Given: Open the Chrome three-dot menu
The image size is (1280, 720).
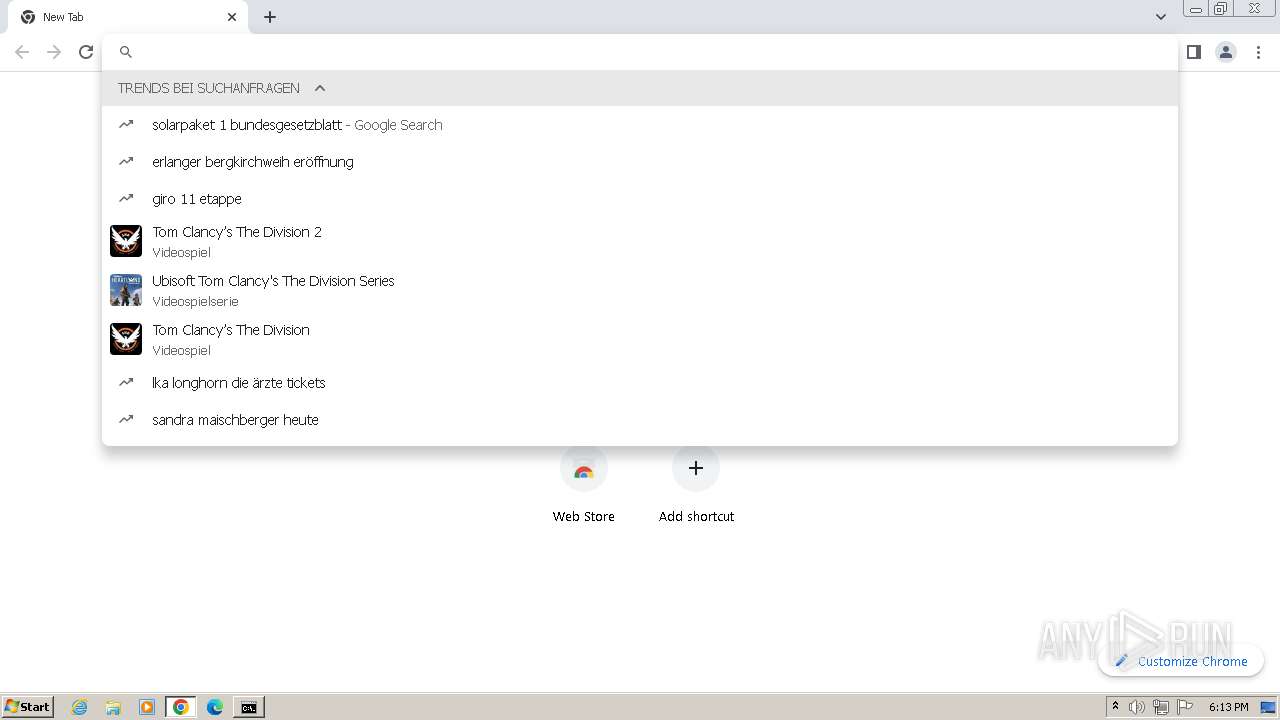Looking at the screenshot, I should [x=1258, y=52].
